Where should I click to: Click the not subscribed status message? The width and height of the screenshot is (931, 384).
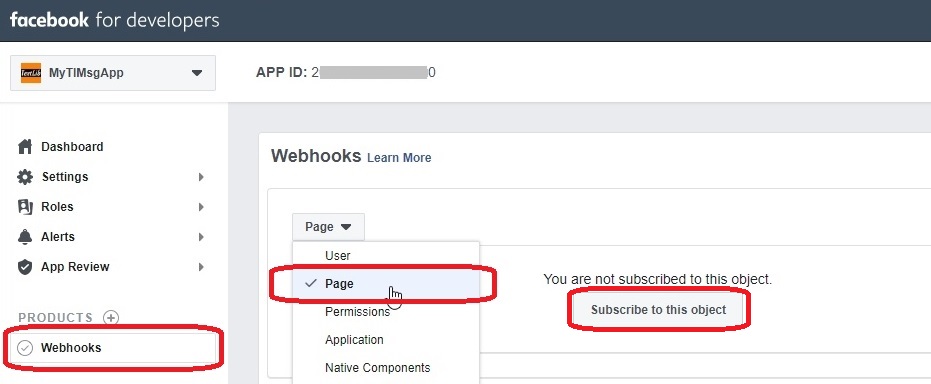pos(658,279)
